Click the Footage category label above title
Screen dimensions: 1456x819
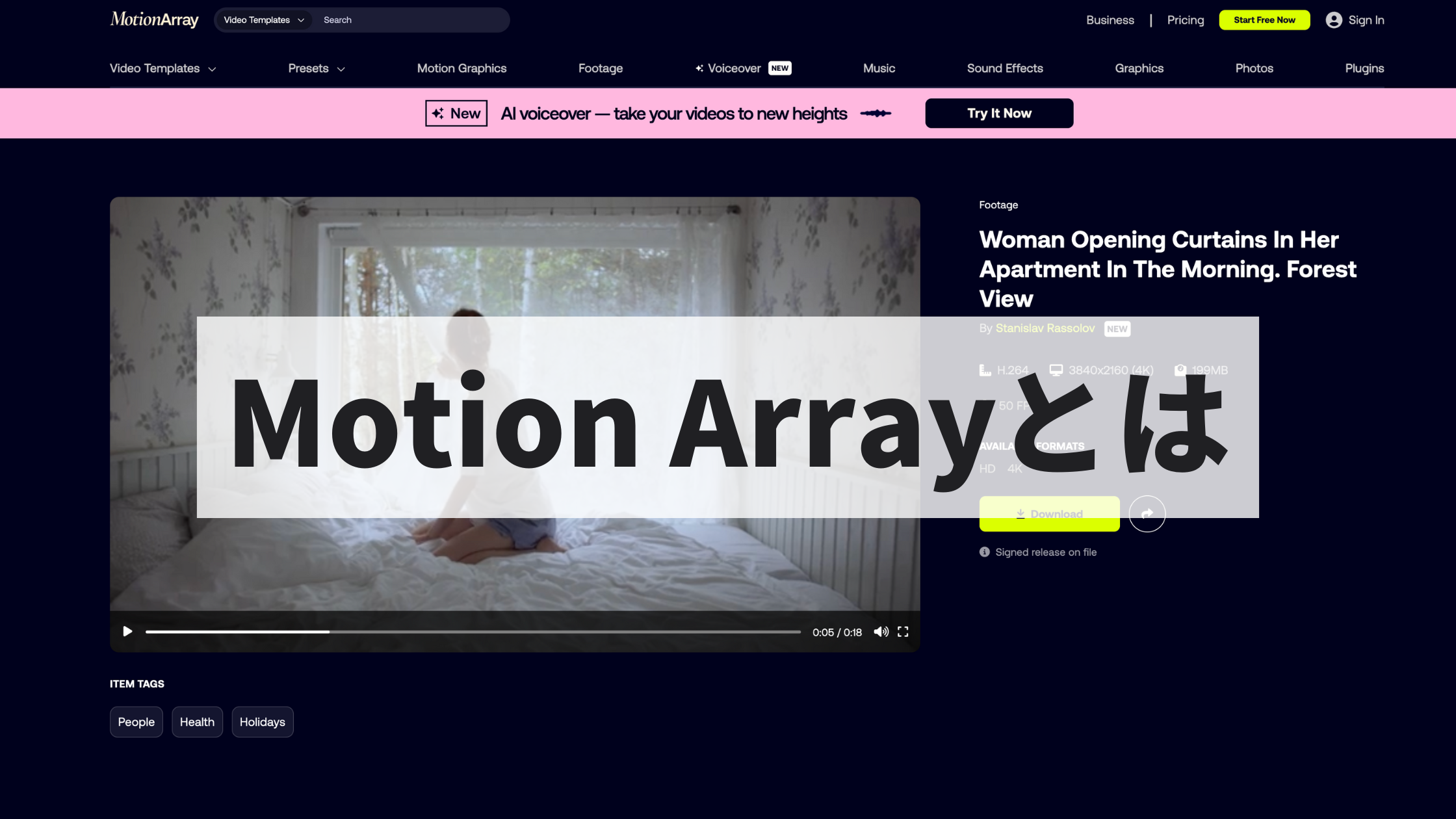[x=998, y=205]
